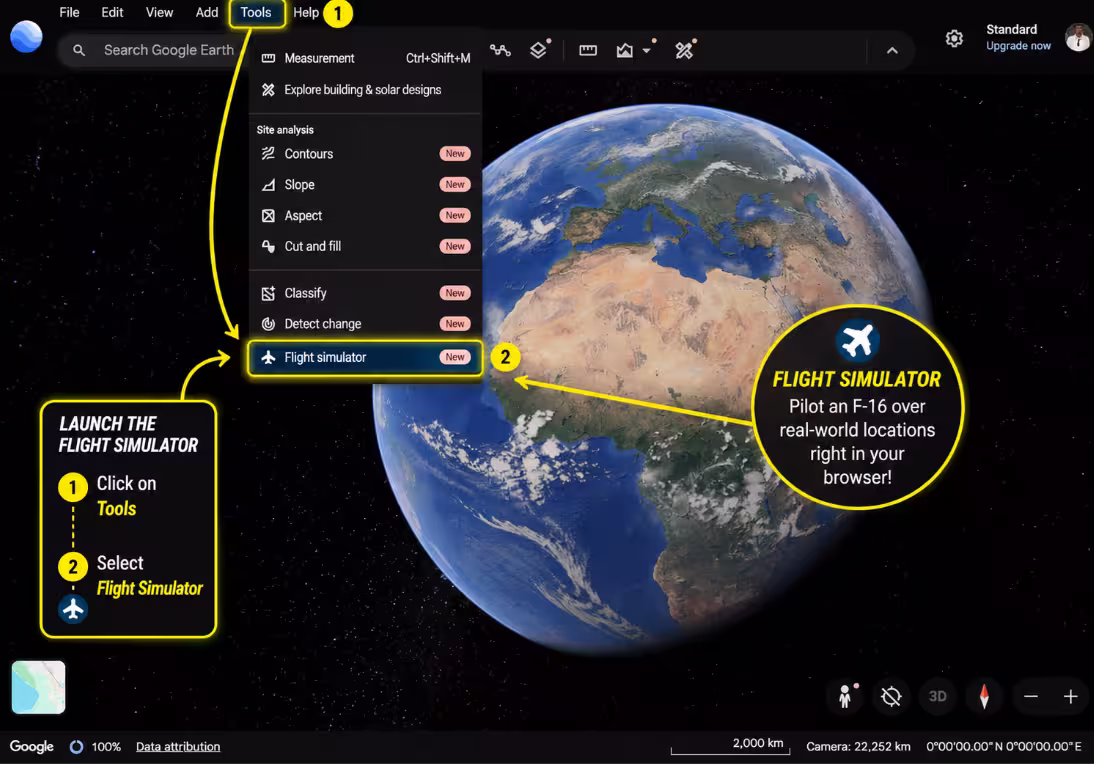
Task: Click the path drawing toolbar icon
Action: click(x=500, y=50)
